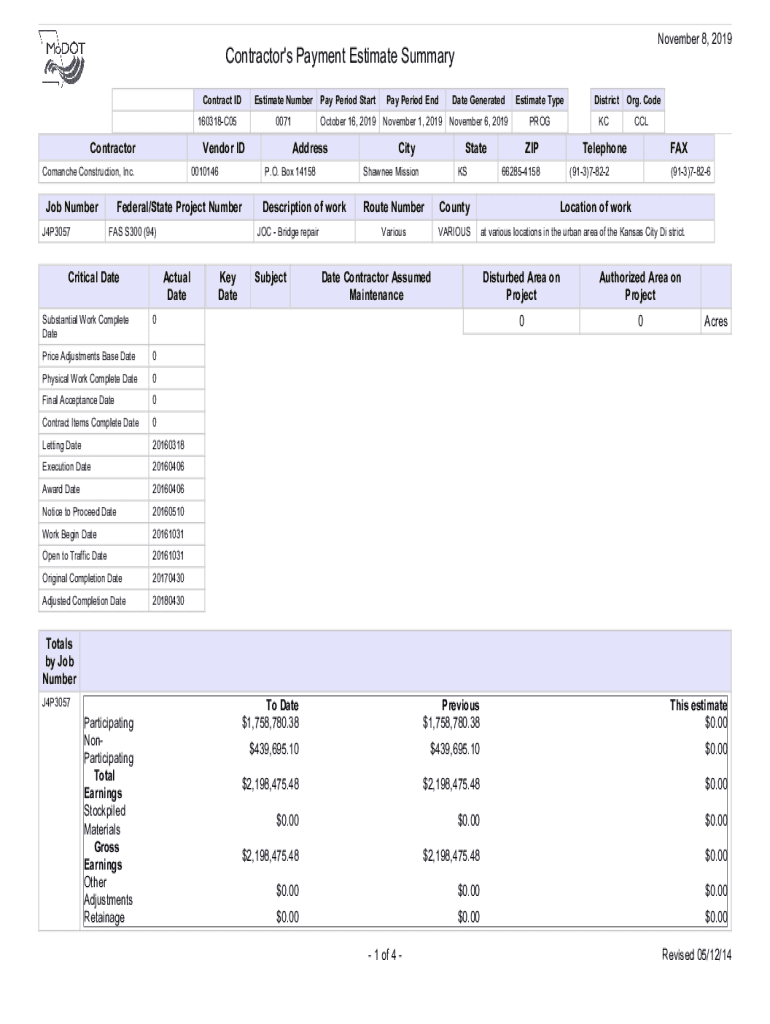
Task: Click the page indicator 1 of 4
Action: pyautogui.click(x=385, y=955)
